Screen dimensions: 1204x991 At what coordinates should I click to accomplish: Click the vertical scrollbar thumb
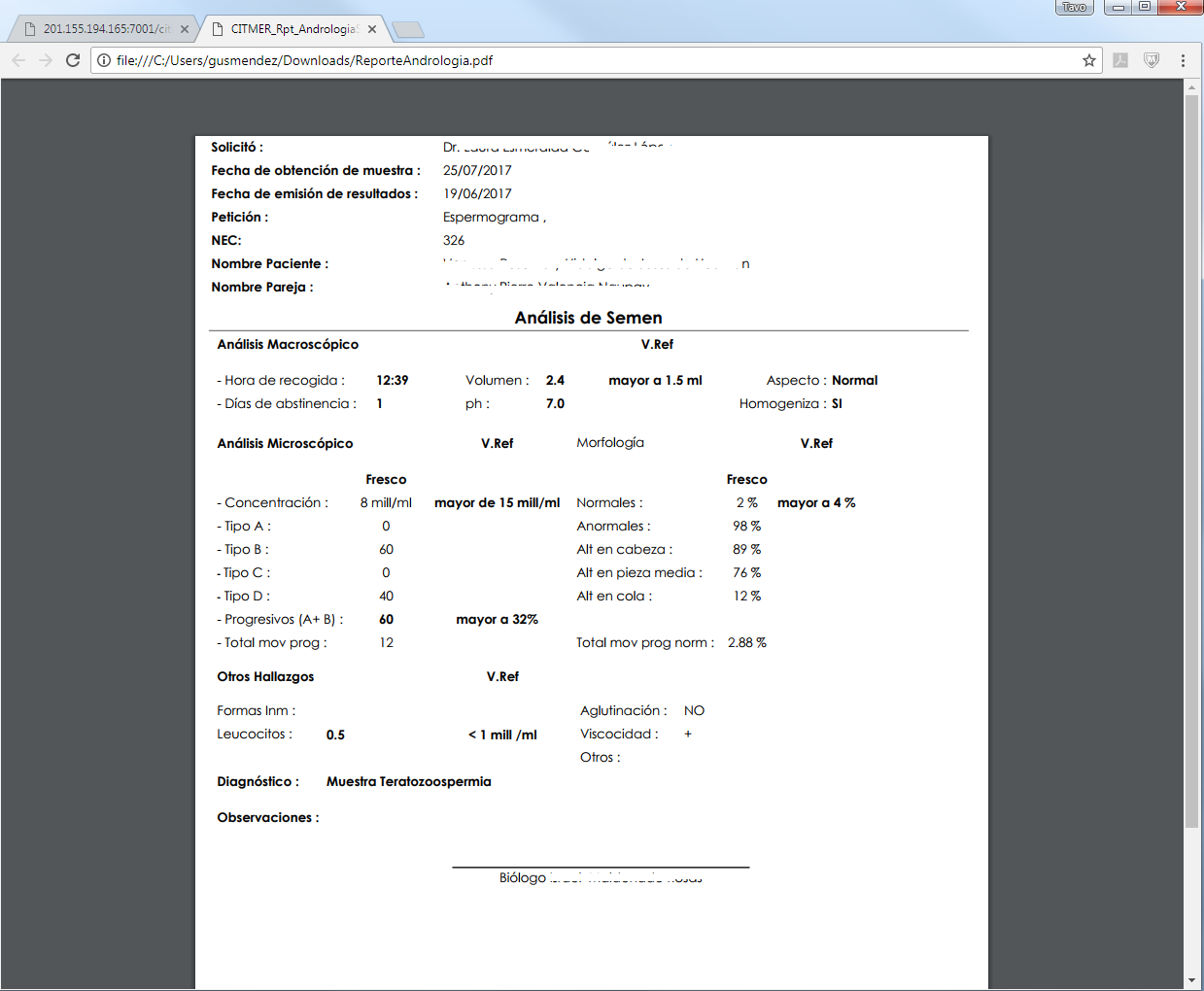pyautogui.click(x=1192, y=461)
